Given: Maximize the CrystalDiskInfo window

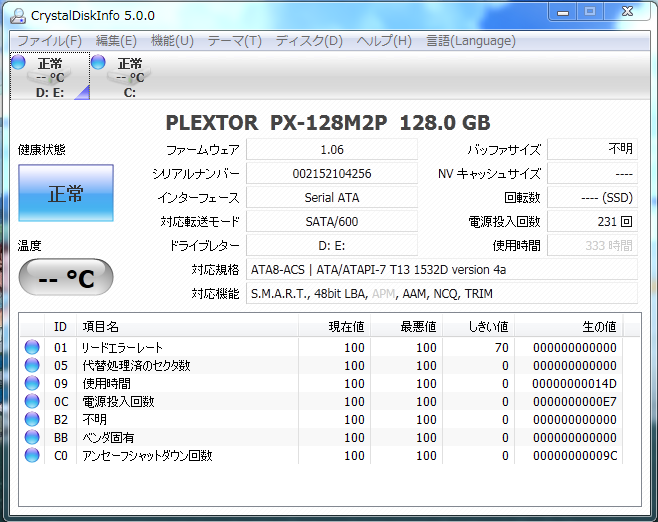Looking at the screenshot, I should (x=590, y=12).
